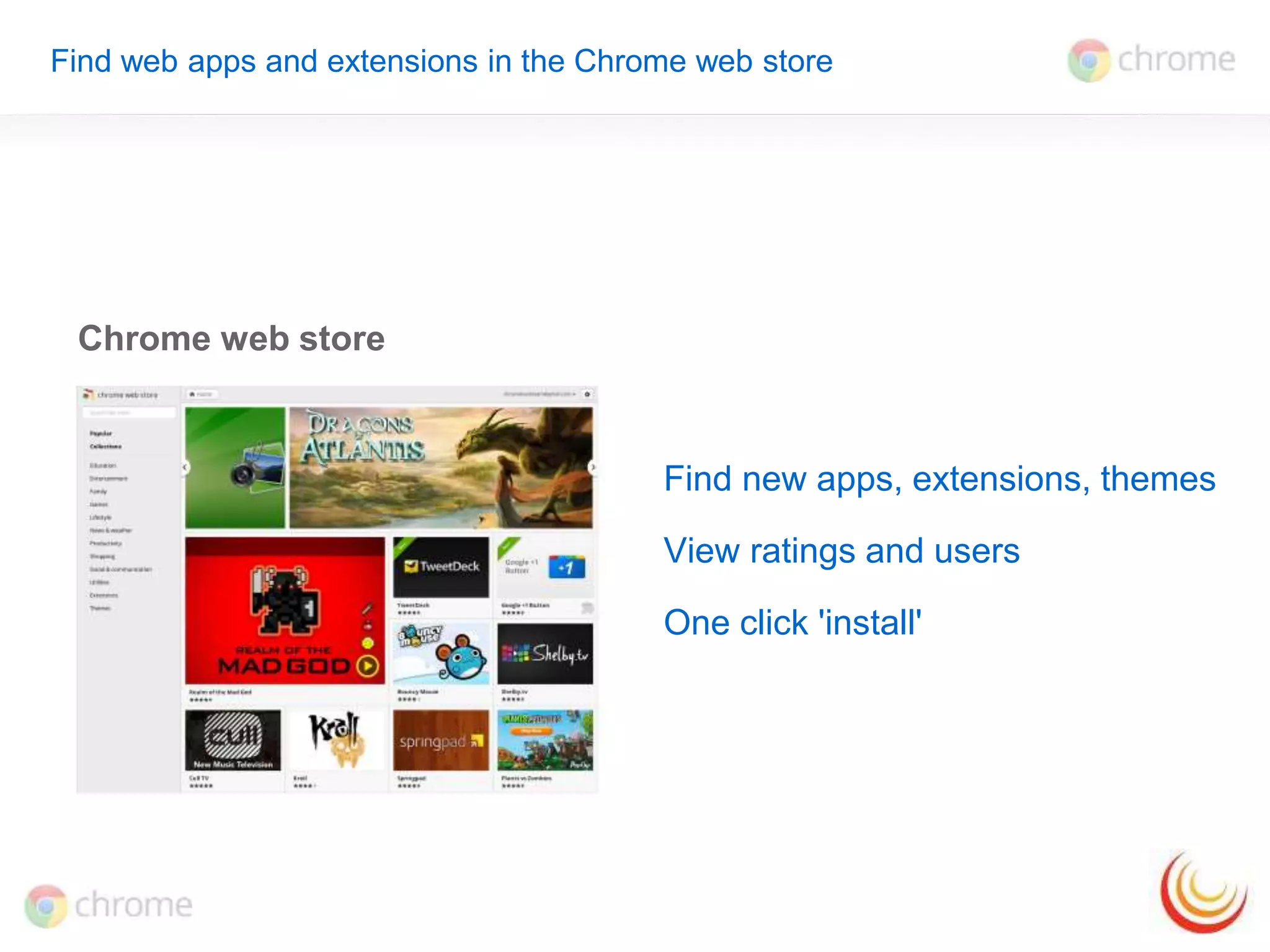Open the Games category

tap(99, 505)
